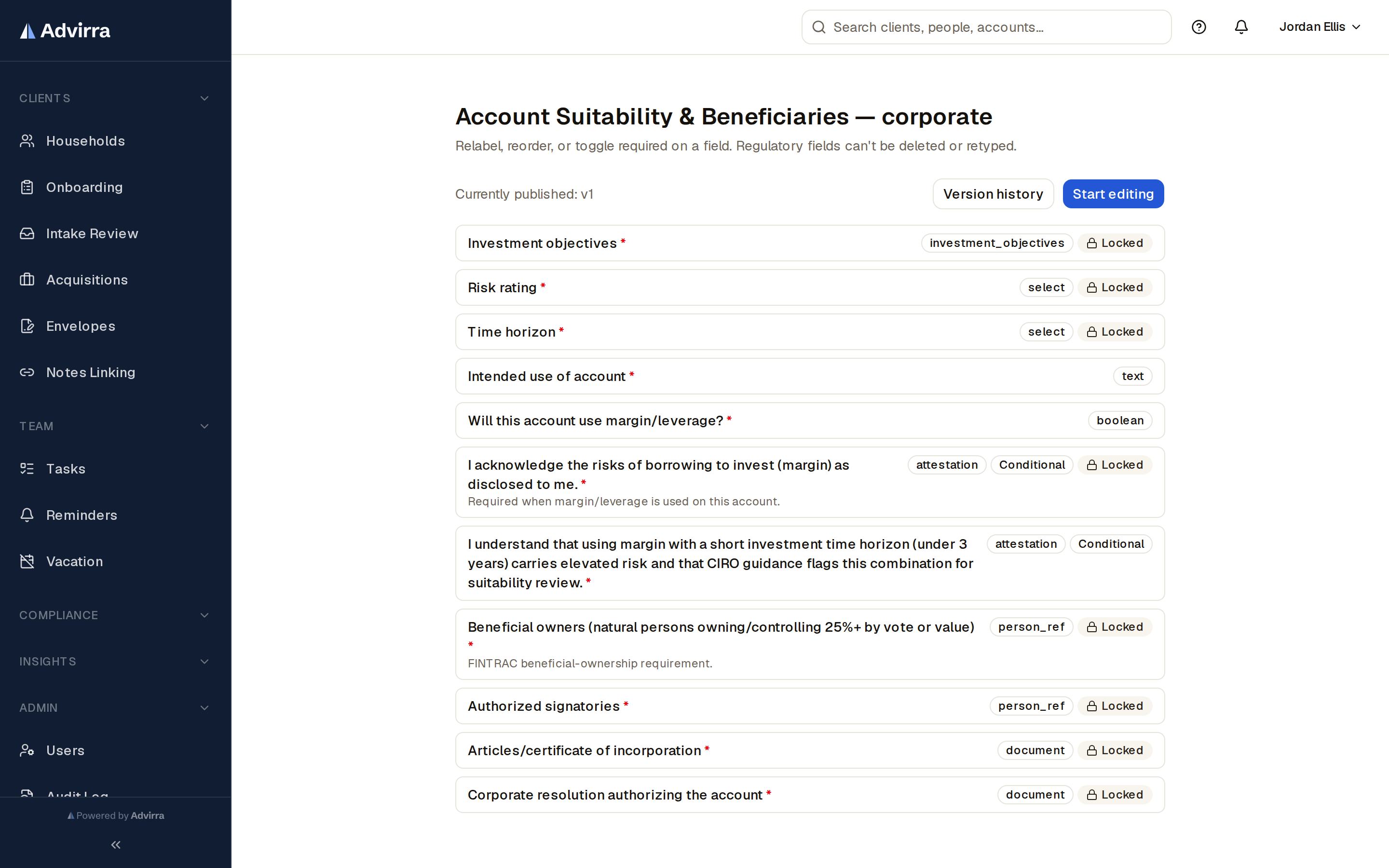Go to Vacation in the TEAM section
The image size is (1389, 868).
(115, 561)
